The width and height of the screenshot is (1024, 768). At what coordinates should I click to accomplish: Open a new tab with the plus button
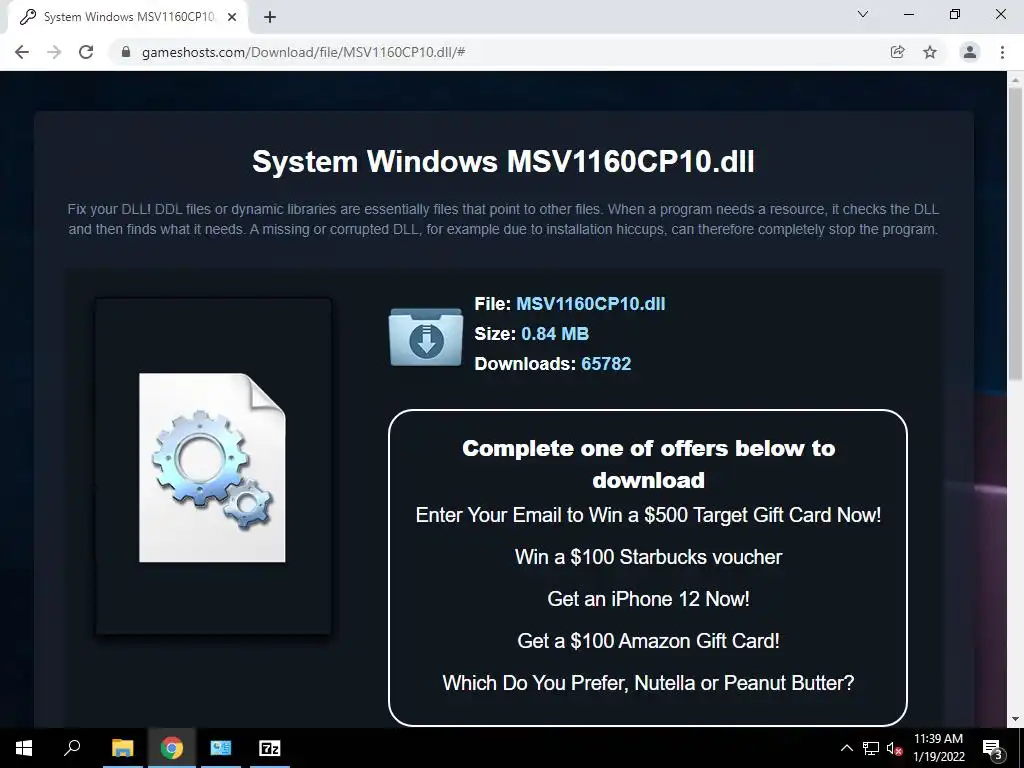[270, 17]
